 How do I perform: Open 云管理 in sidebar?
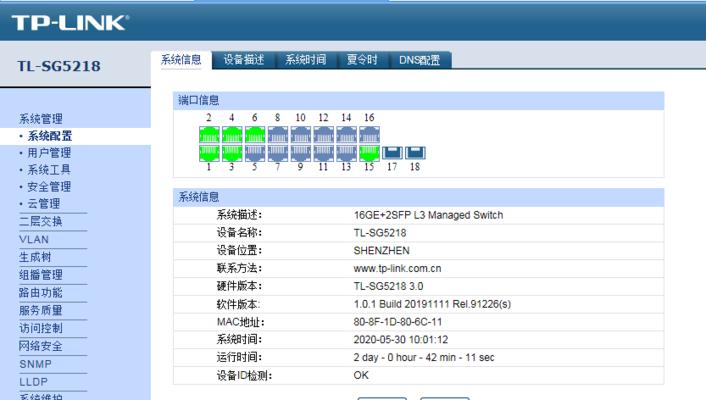[44, 204]
